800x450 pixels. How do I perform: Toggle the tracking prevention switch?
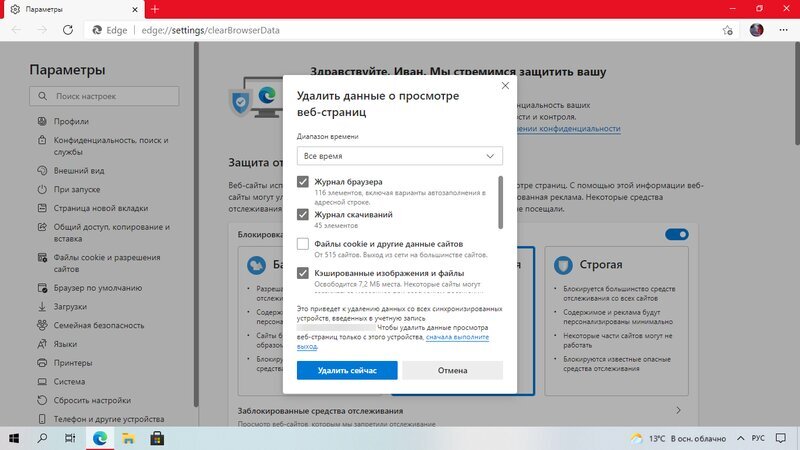pyautogui.click(x=677, y=234)
